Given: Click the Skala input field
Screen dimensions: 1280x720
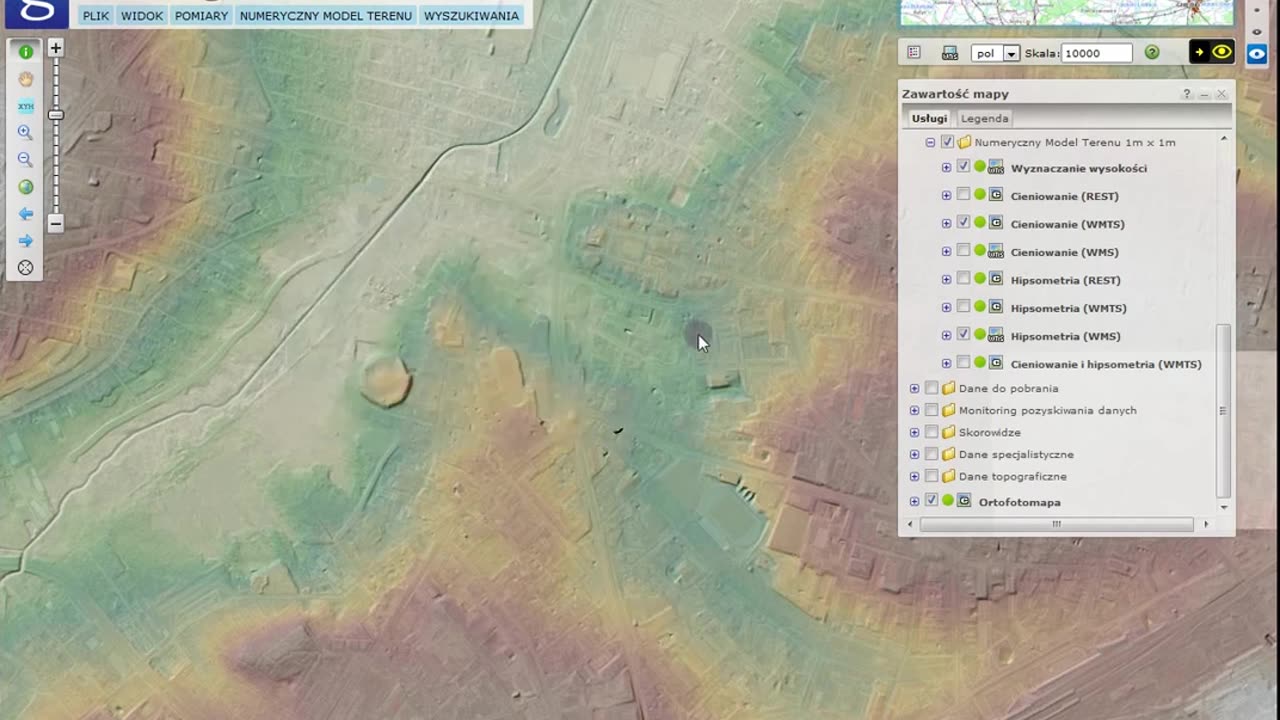Looking at the screenshot, I should point(1097,53).
